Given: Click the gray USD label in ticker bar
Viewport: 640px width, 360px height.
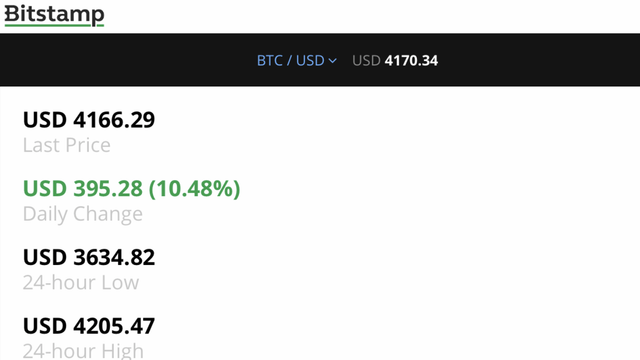Looking at the screenshot, I should pos(366,60).
